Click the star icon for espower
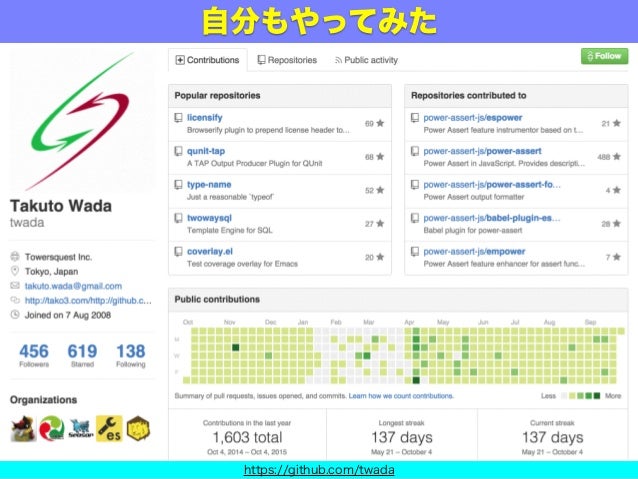638x479 pixels. (617, 123)
